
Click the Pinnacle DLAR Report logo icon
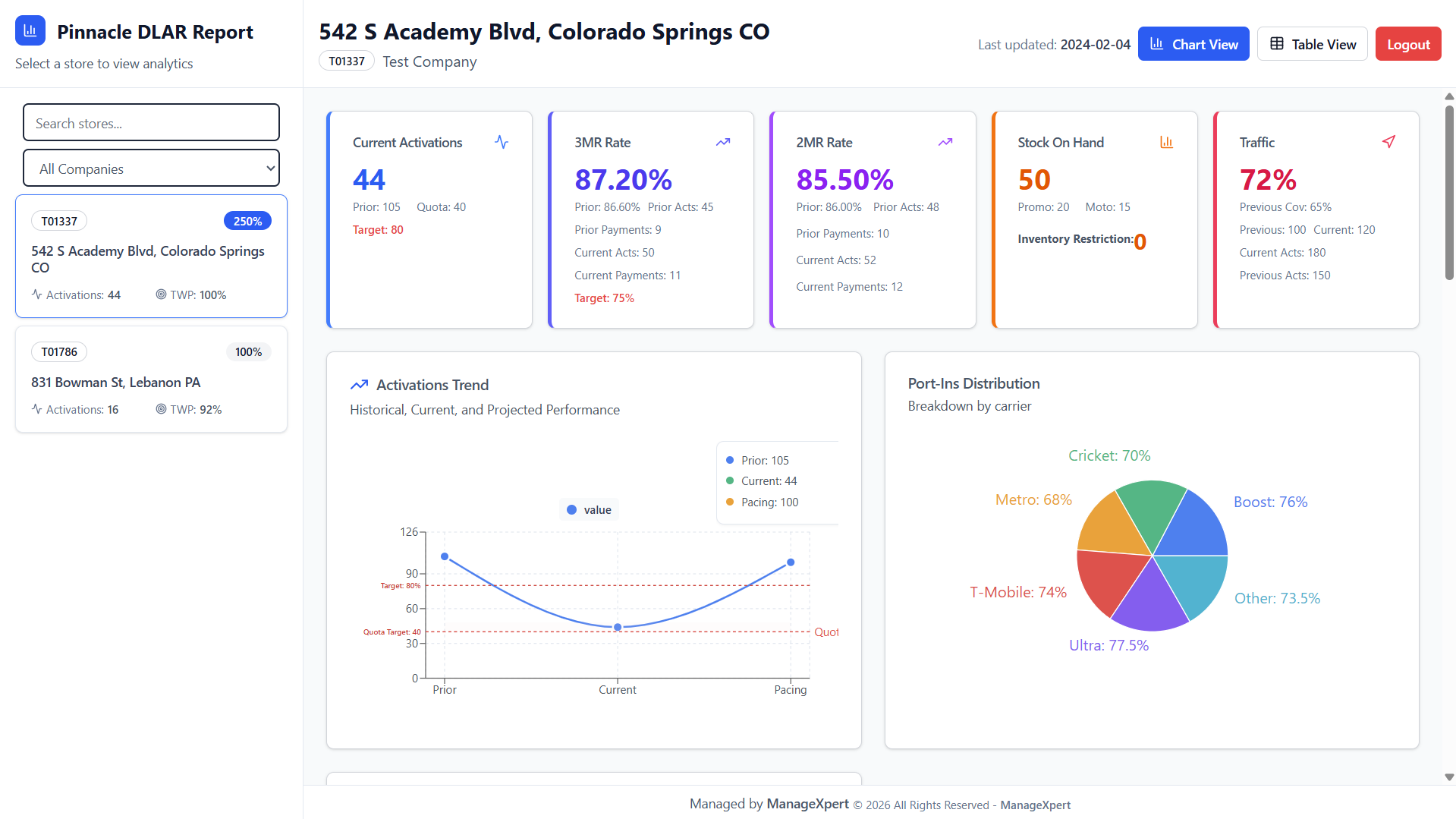tap(30, 30)
